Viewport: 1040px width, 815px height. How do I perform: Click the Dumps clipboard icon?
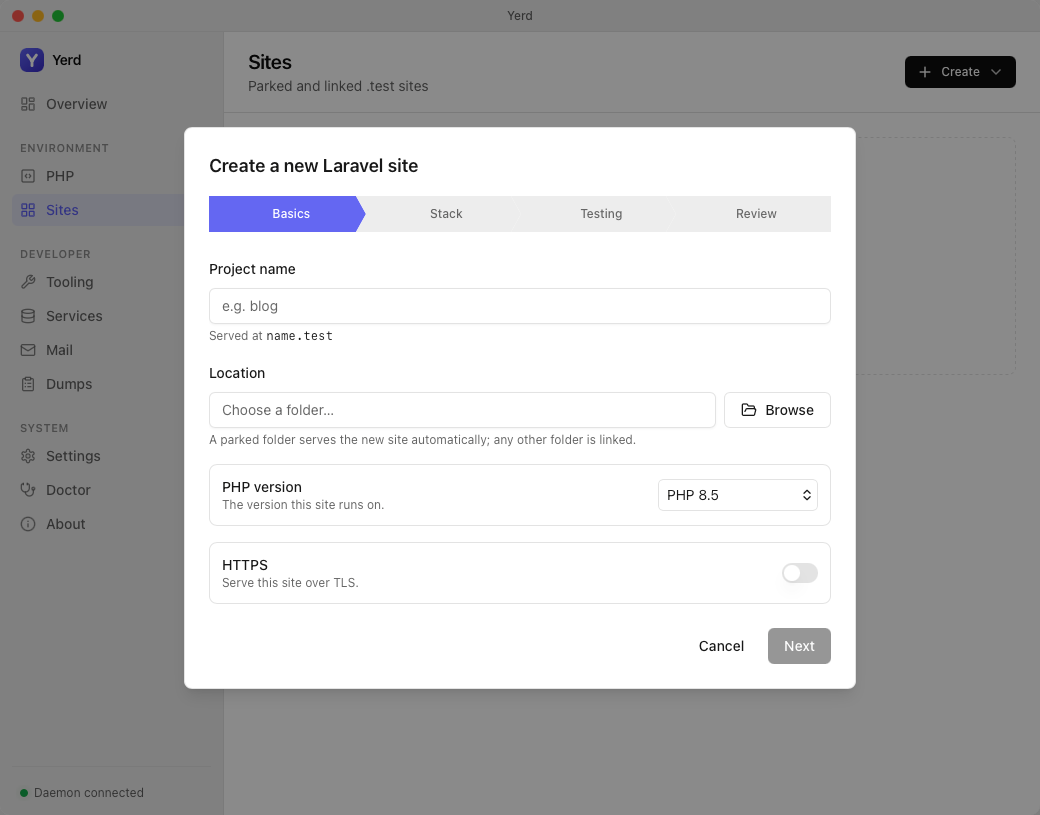28,384
